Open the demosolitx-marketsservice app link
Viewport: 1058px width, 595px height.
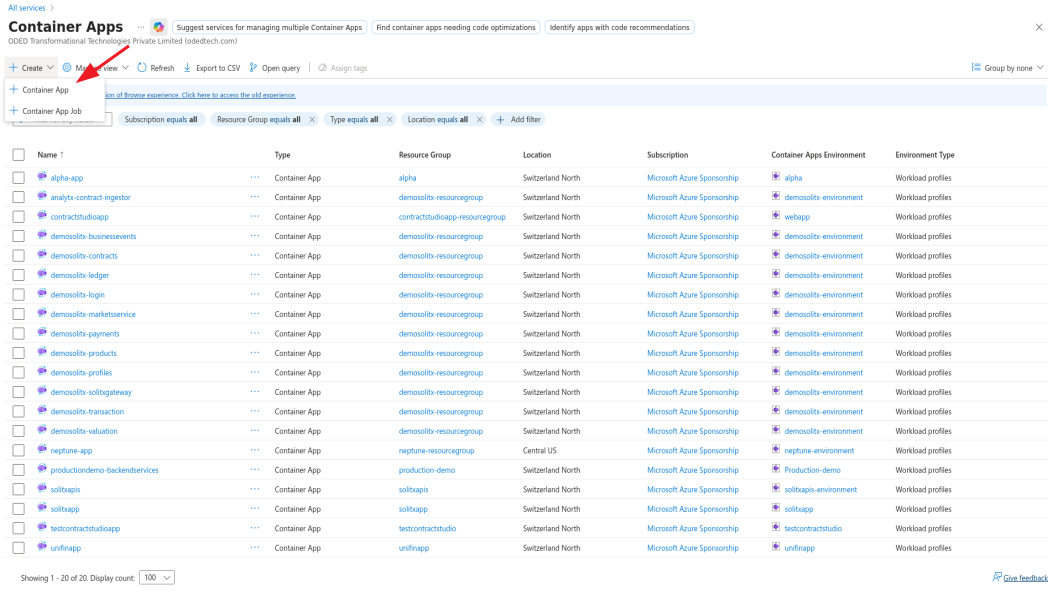[93, 314]
